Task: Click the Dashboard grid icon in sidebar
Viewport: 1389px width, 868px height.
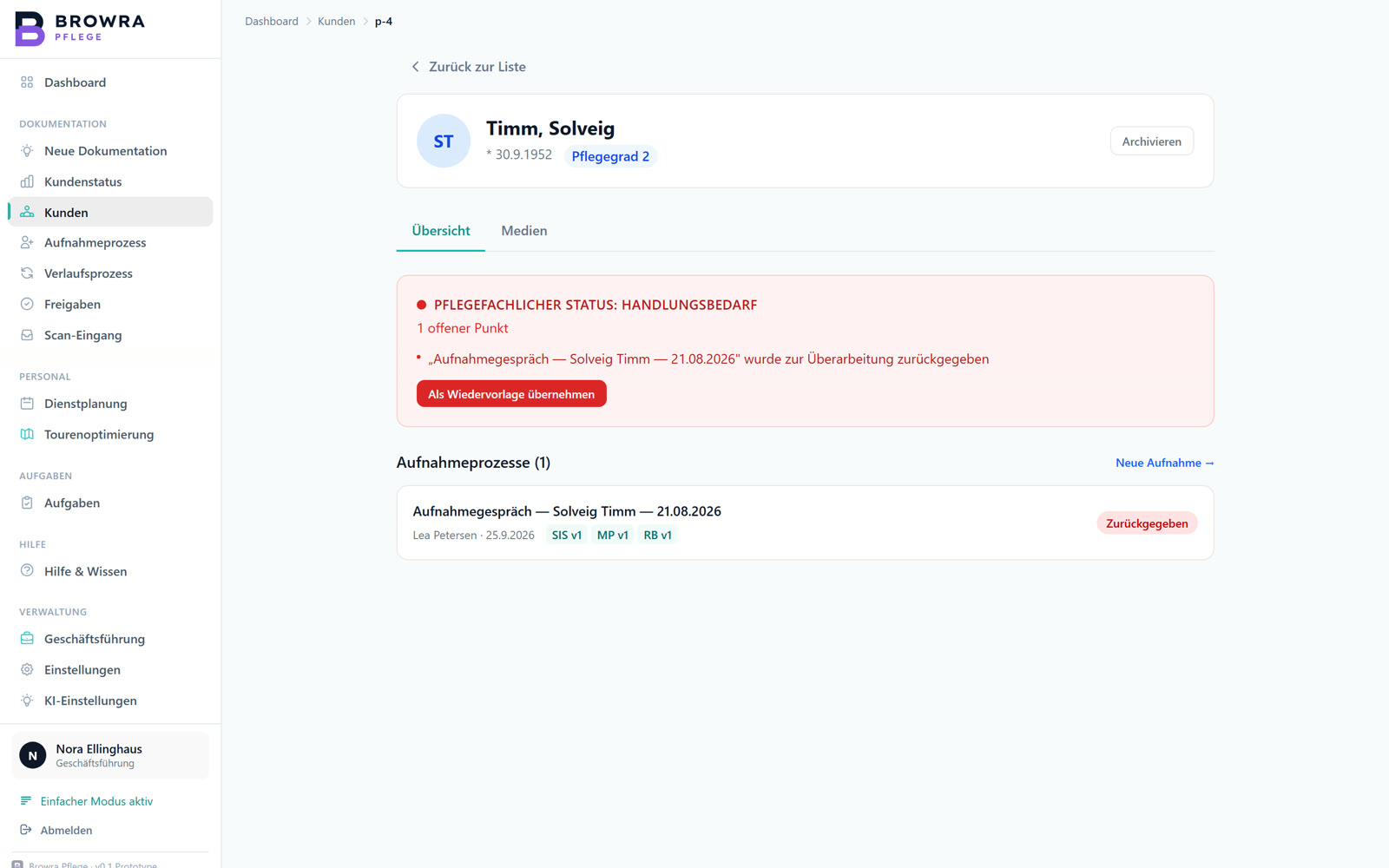Action: click(x=27, y=82)
